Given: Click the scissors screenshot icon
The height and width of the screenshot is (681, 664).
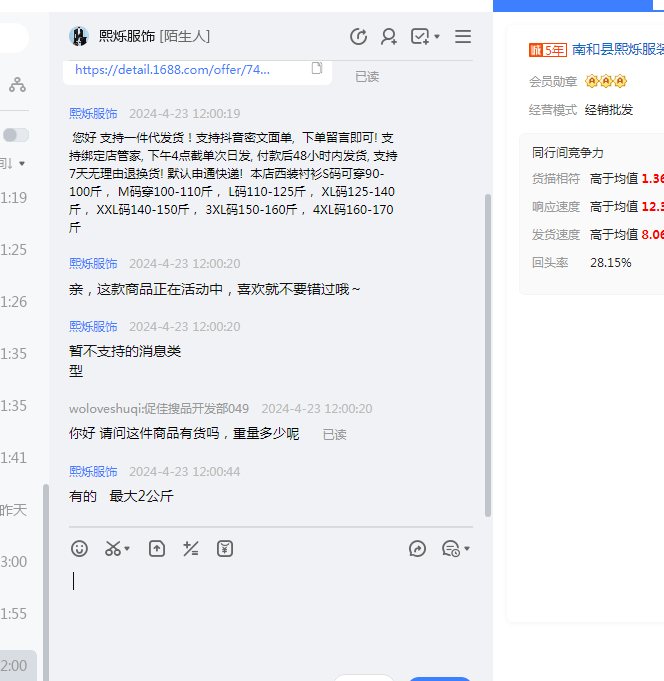Looking at the screenshot, I should pyautogui.click(x=113, y=548).
